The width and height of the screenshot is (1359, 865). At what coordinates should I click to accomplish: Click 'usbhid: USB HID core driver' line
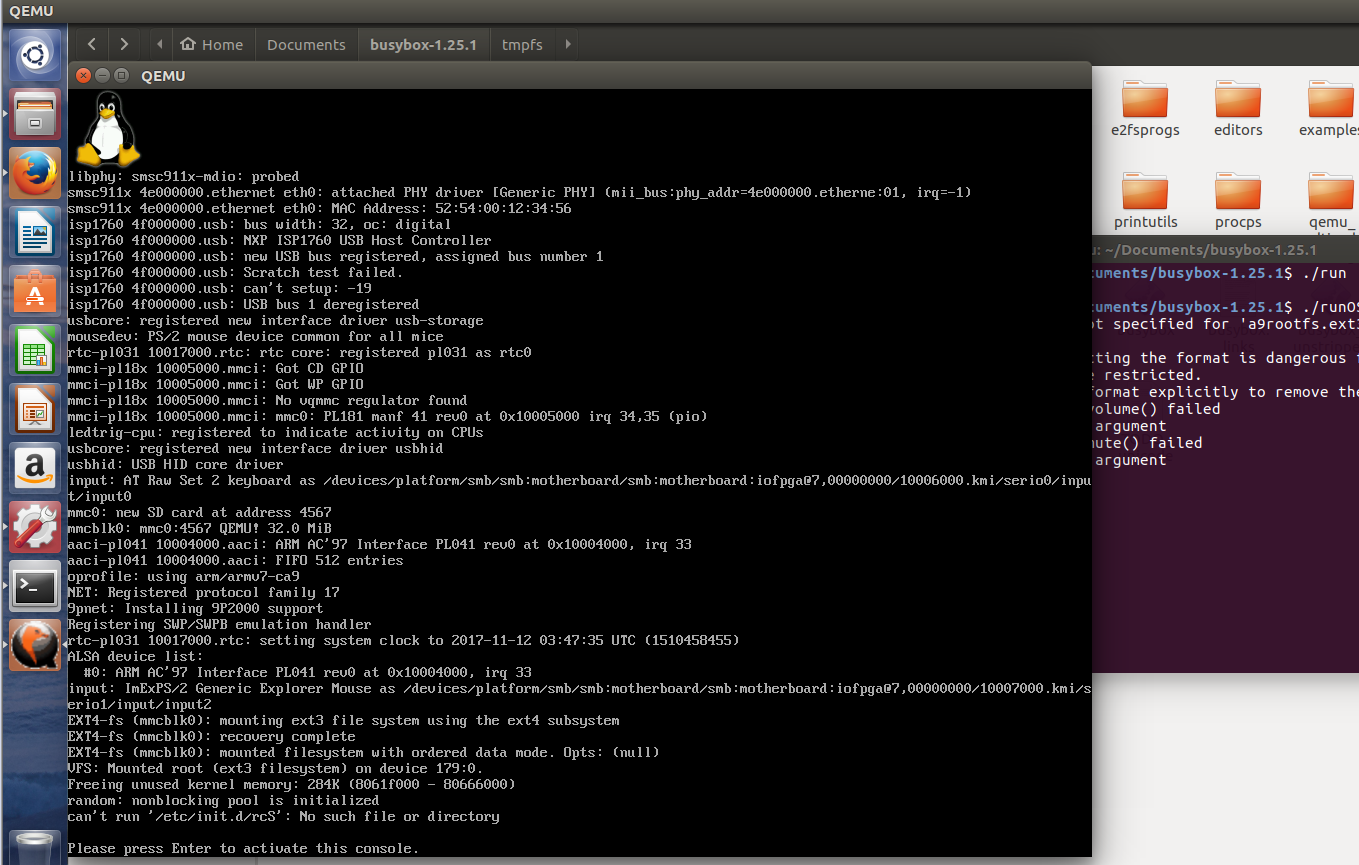[x=175, y=464]
